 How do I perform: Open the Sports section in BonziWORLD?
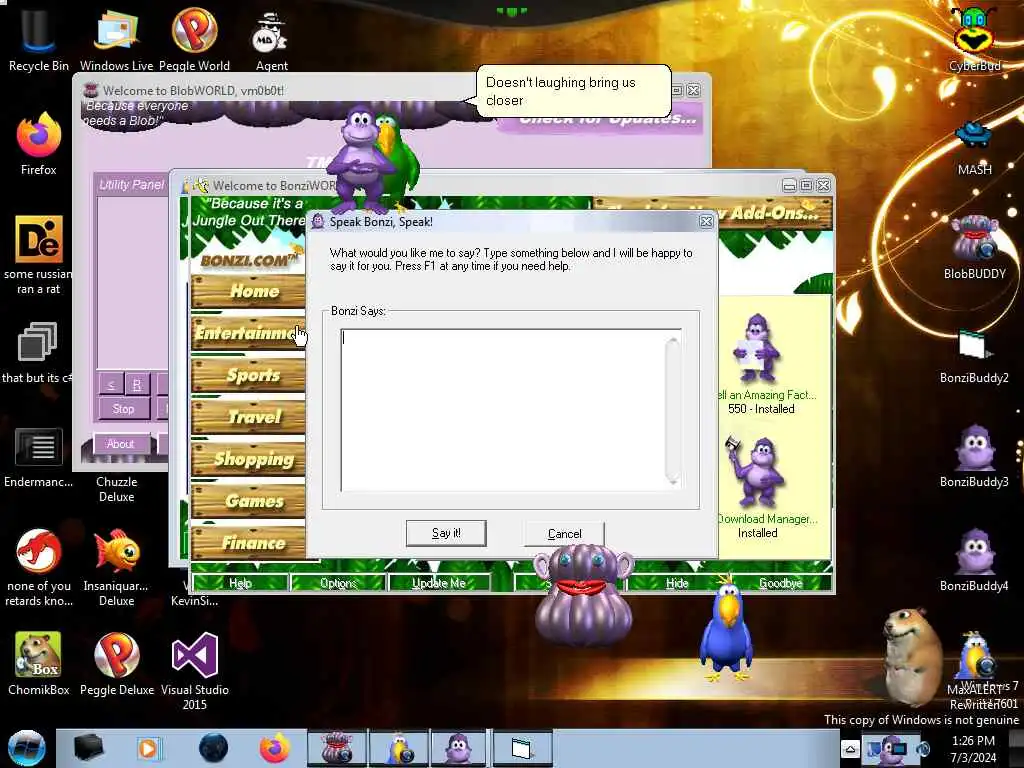coord(249,375)
